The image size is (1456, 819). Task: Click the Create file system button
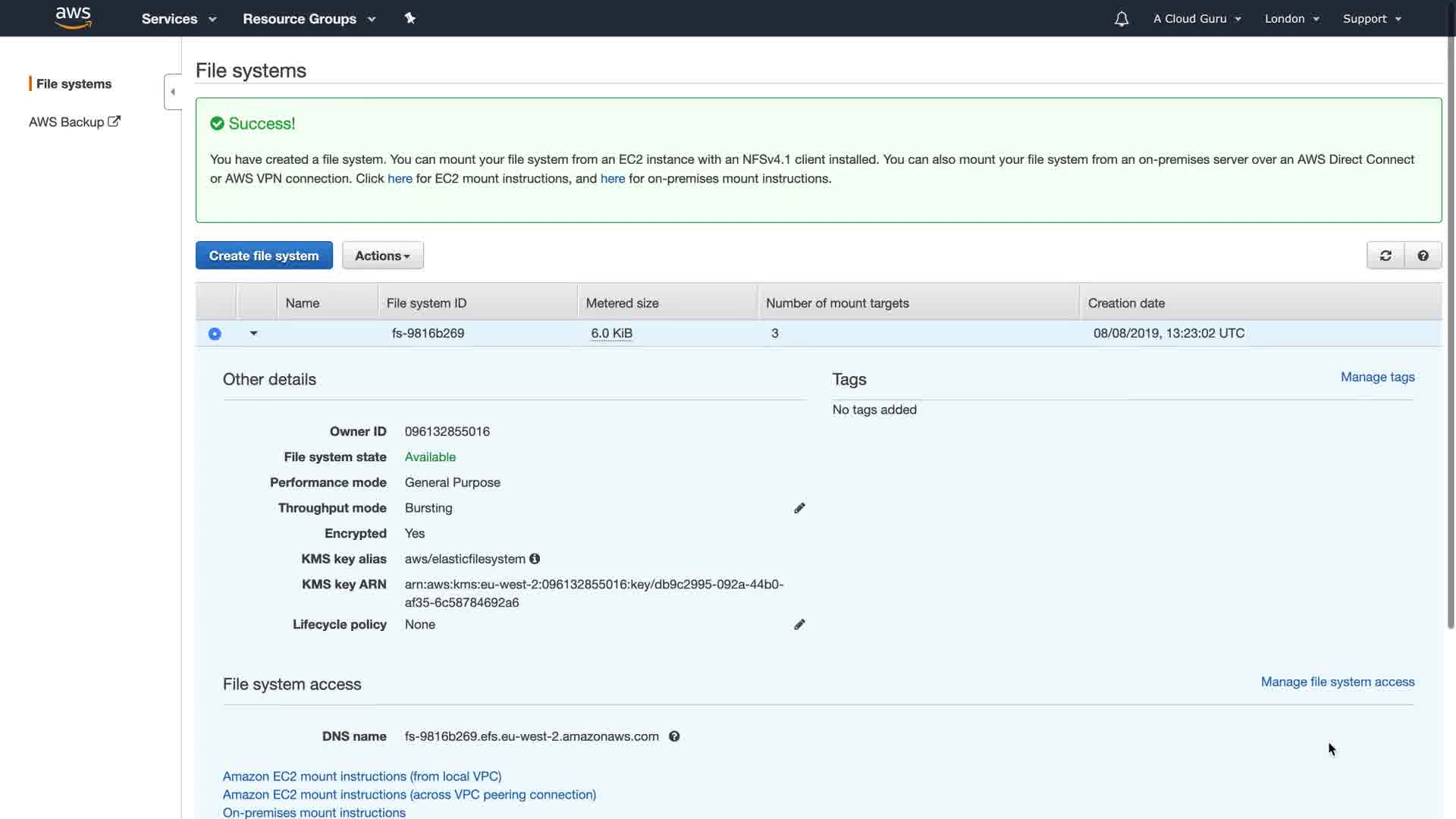point(264,256)
